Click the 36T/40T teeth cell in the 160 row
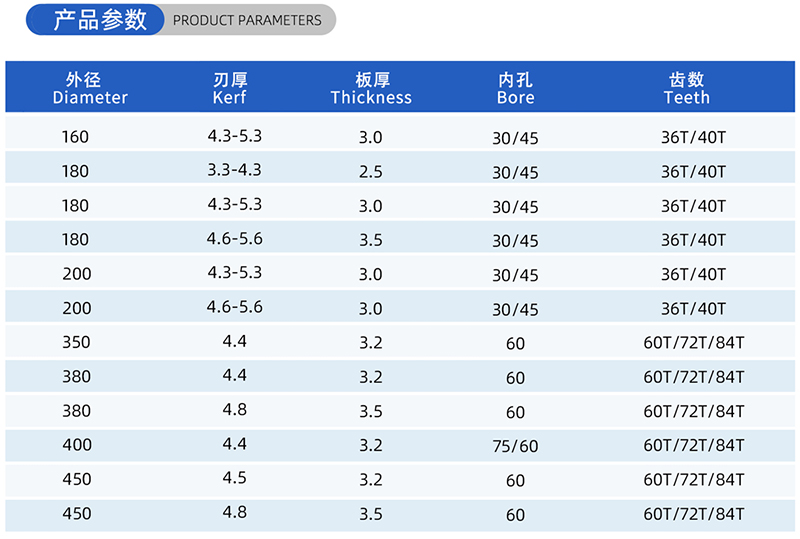Image resolution: width=800 pixels, height=539 pixels. click(x=693, y=138)
